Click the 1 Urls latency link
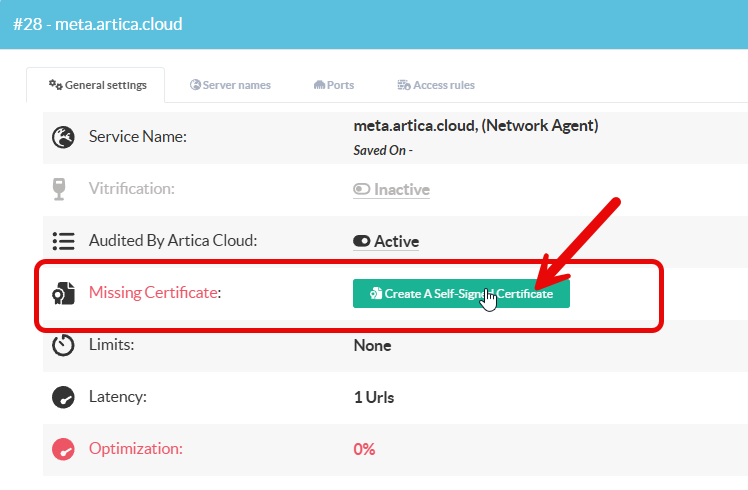The height and width of the screenshot is (490, 748). click(x=374, y=397)
